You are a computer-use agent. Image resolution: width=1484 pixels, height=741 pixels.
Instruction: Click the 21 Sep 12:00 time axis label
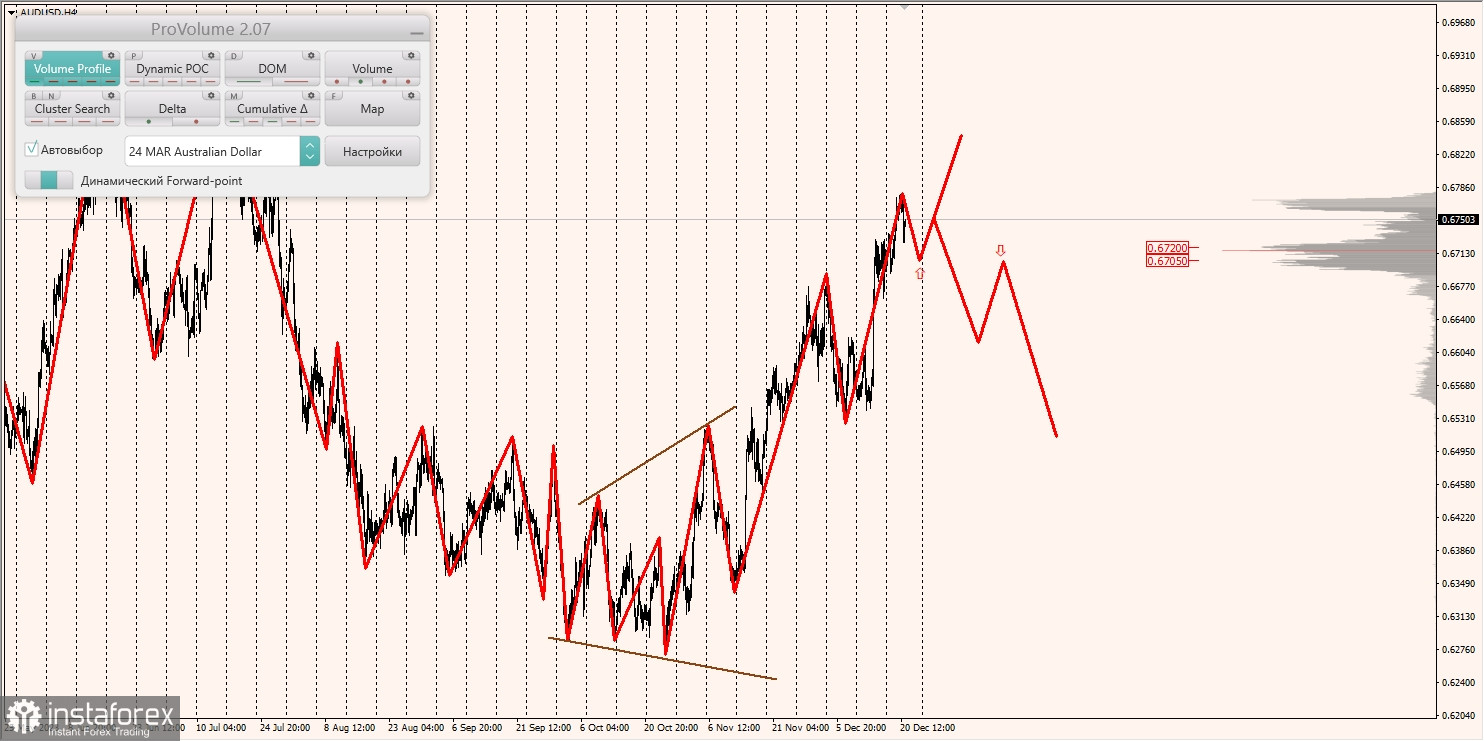(542, 728)
